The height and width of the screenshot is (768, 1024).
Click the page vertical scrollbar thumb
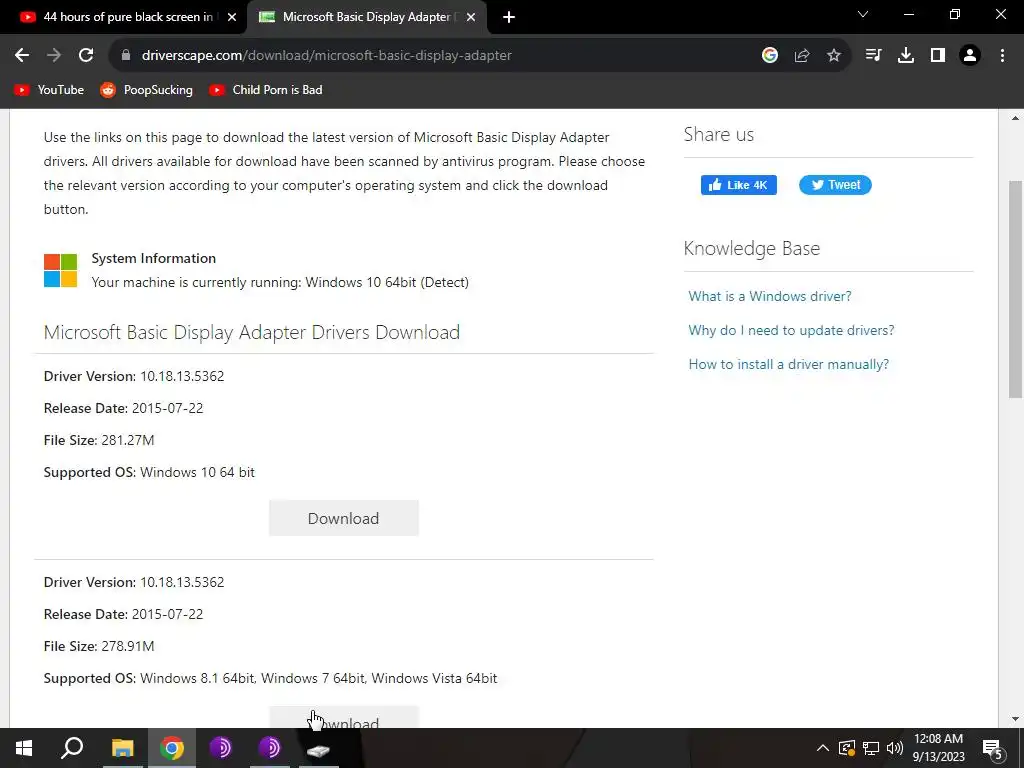(1016, 289)
